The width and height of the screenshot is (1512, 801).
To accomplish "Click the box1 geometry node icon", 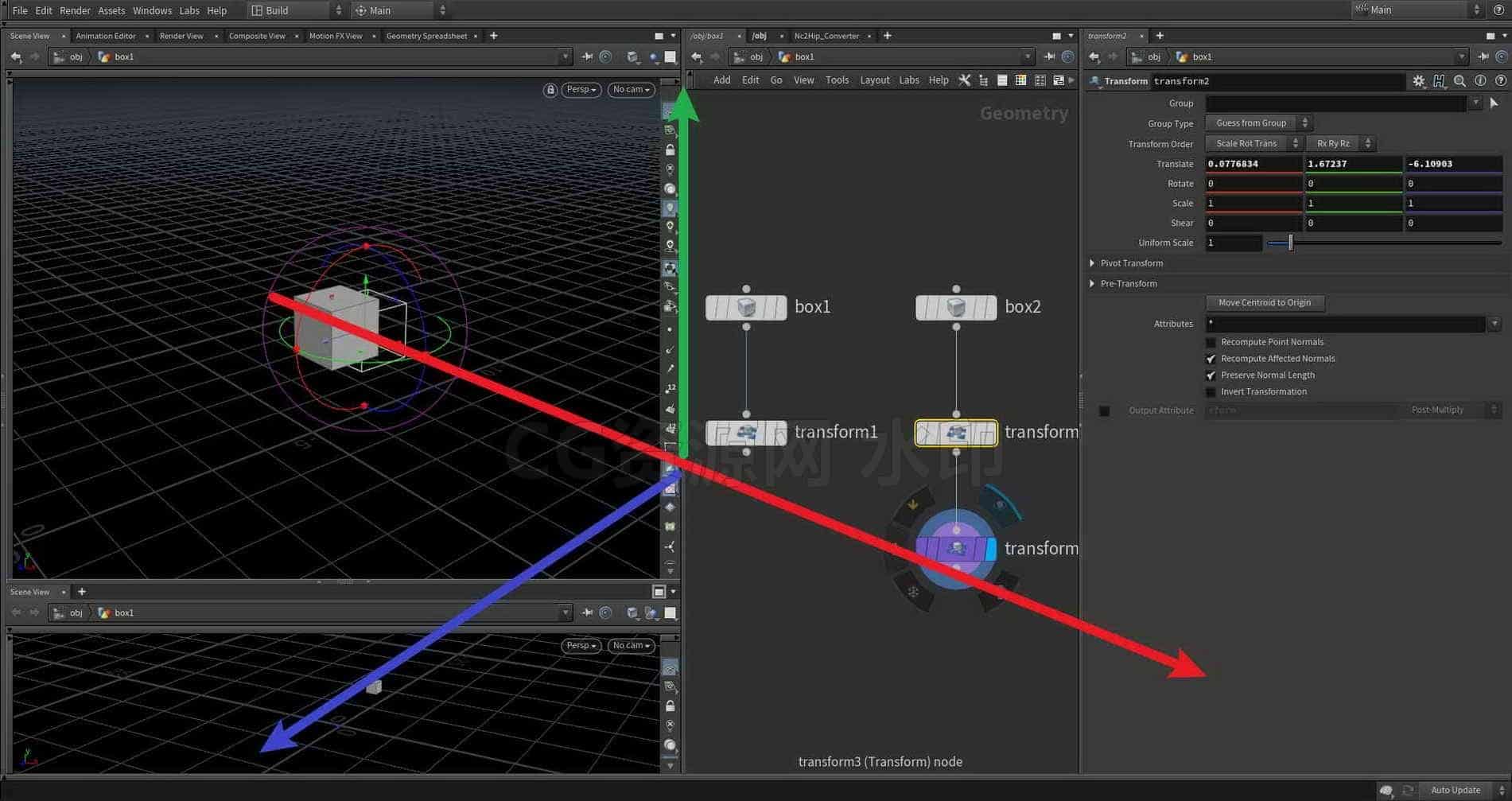I will tap(746, 307).
